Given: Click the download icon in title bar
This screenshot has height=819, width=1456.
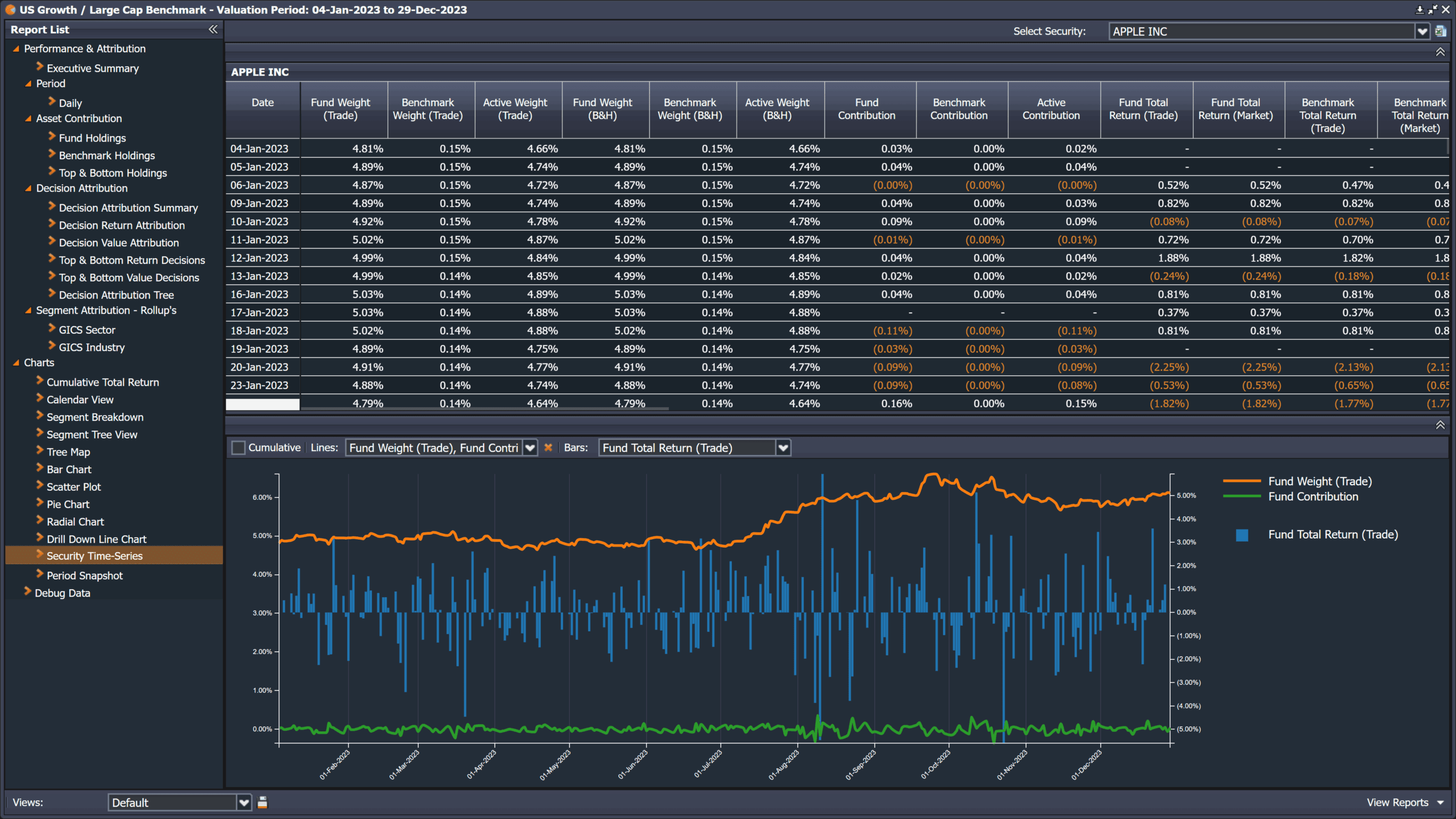Looking at the screenshot, I should [1420, 10].
